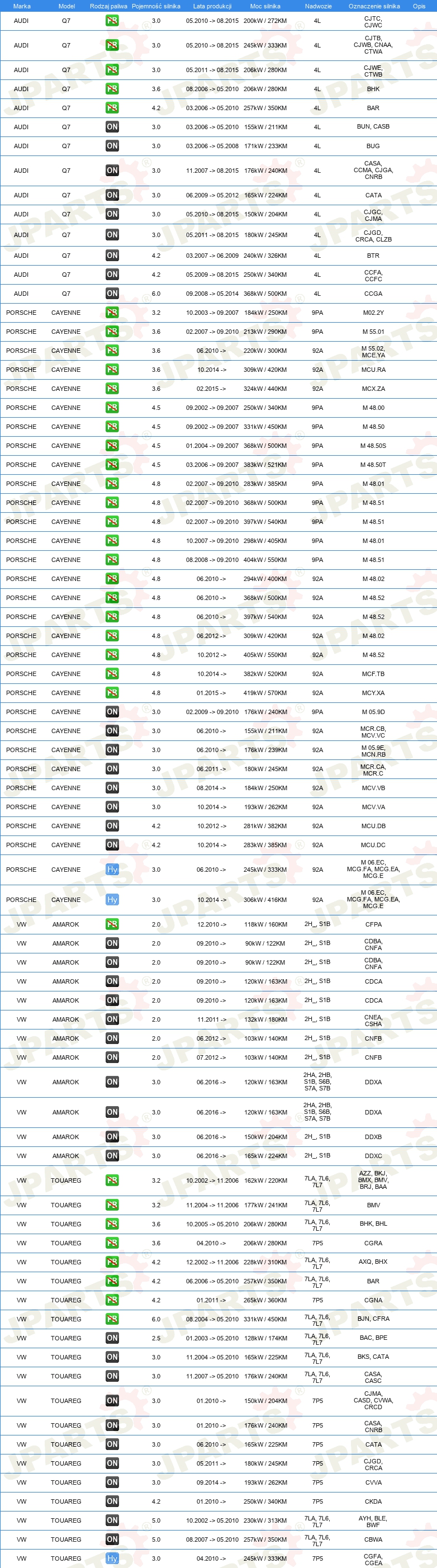The height and width of the screenshot is (1568, 437).
Task: Click petrol icon in Cayenne M02.2Y row
Action: pyautogui.click(x=112, y=312)
